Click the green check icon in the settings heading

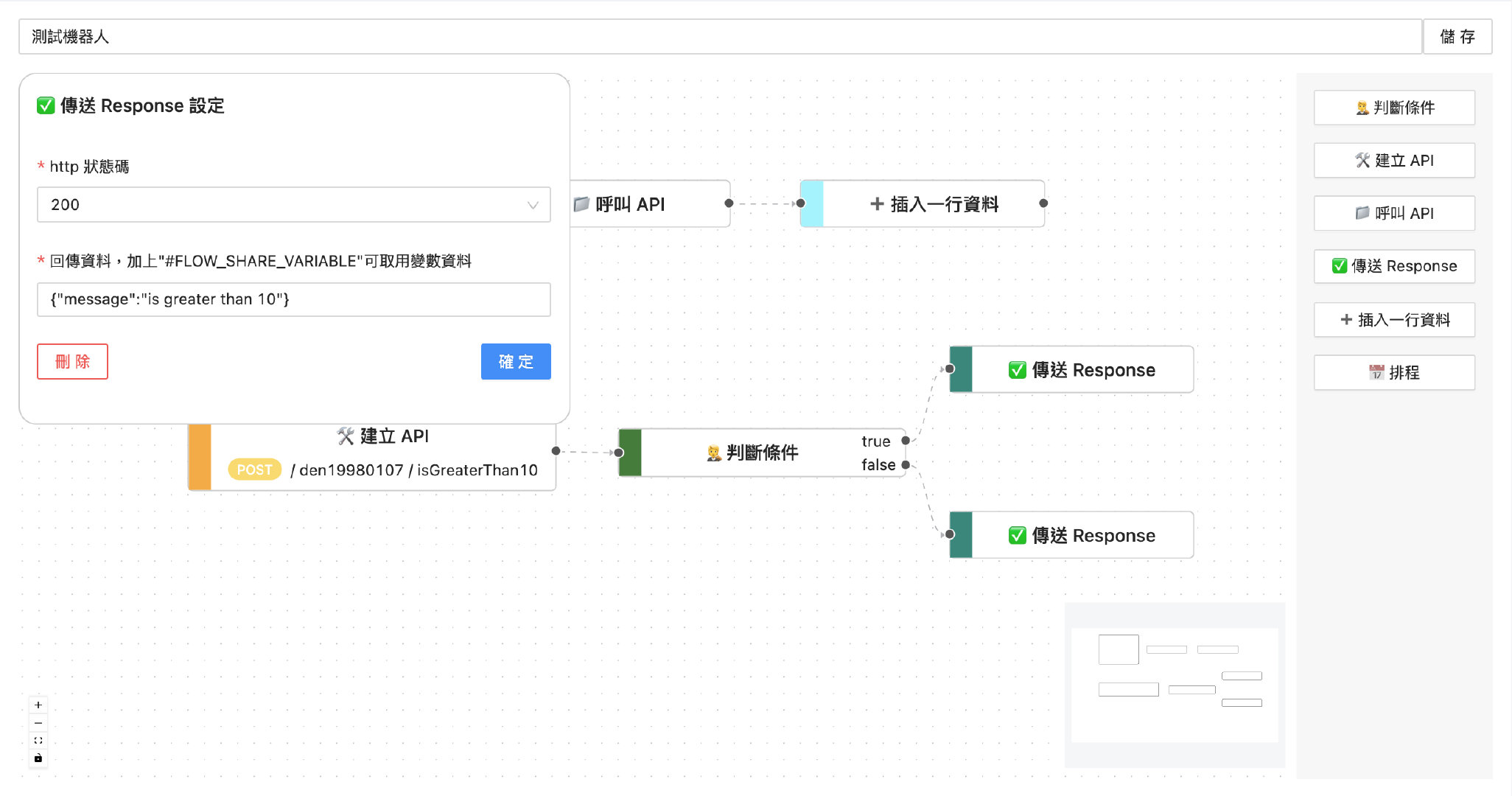(x=46, y=106)
